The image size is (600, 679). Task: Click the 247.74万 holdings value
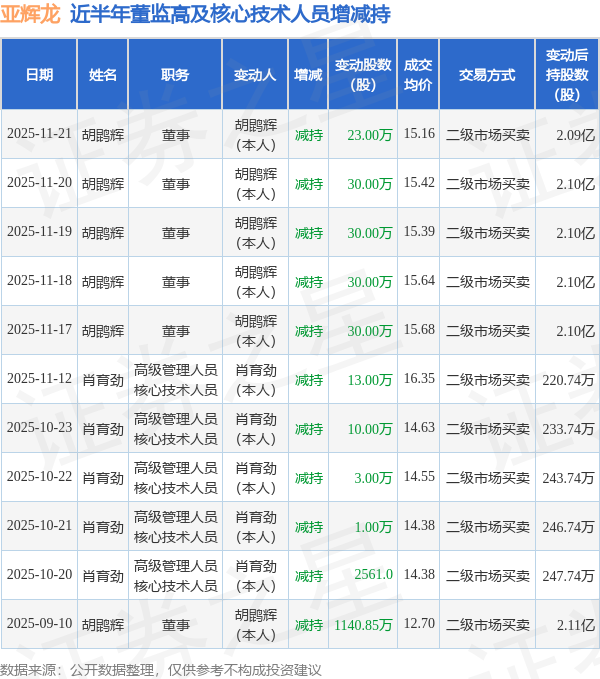[568, 576]
